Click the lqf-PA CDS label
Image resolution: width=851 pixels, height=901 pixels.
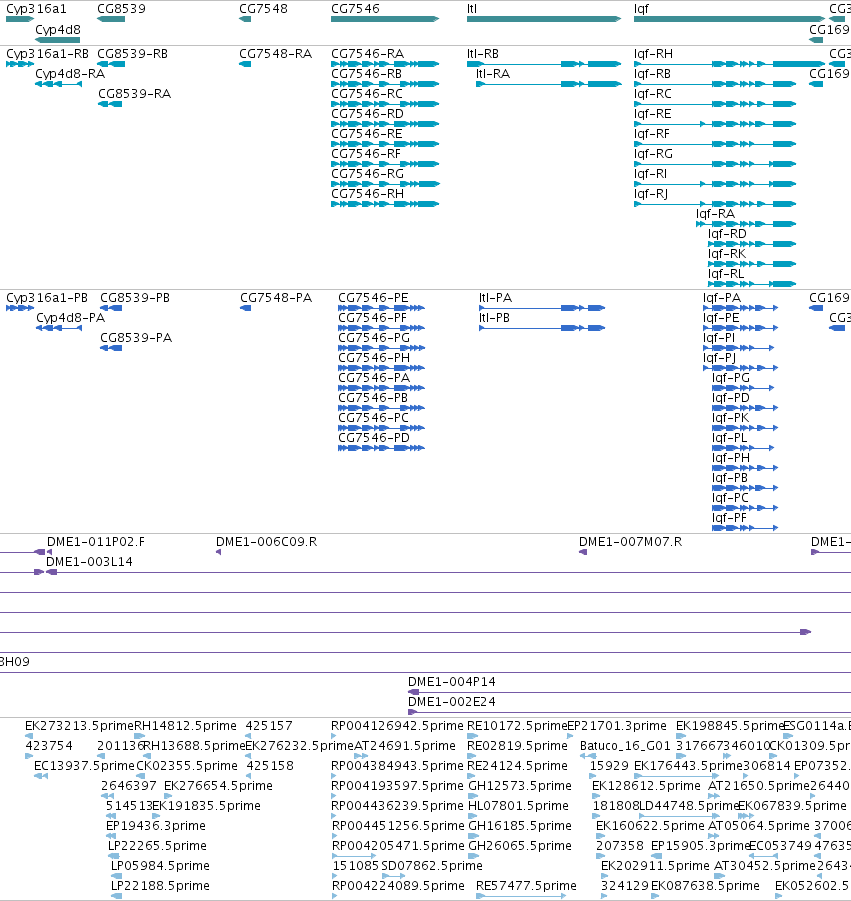coord(722,298)
